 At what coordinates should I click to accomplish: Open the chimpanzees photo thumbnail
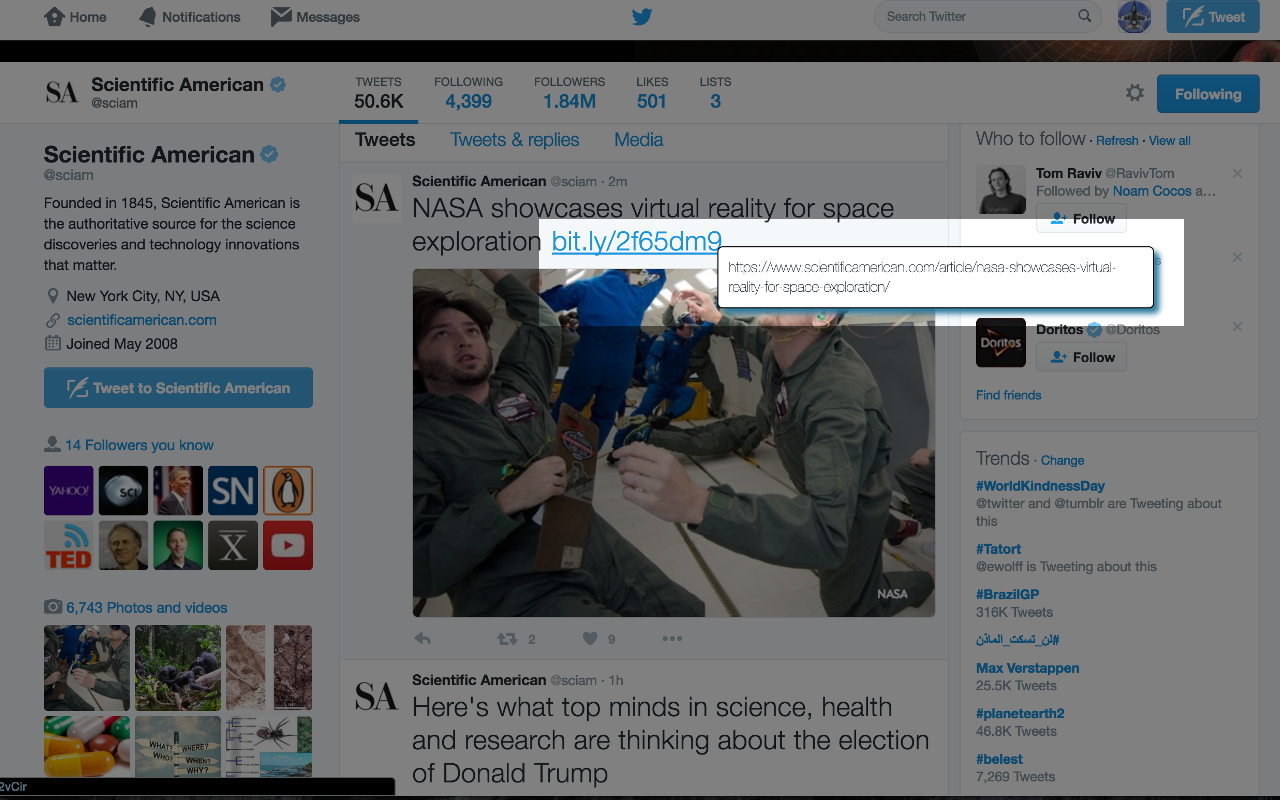pos(178,668)
